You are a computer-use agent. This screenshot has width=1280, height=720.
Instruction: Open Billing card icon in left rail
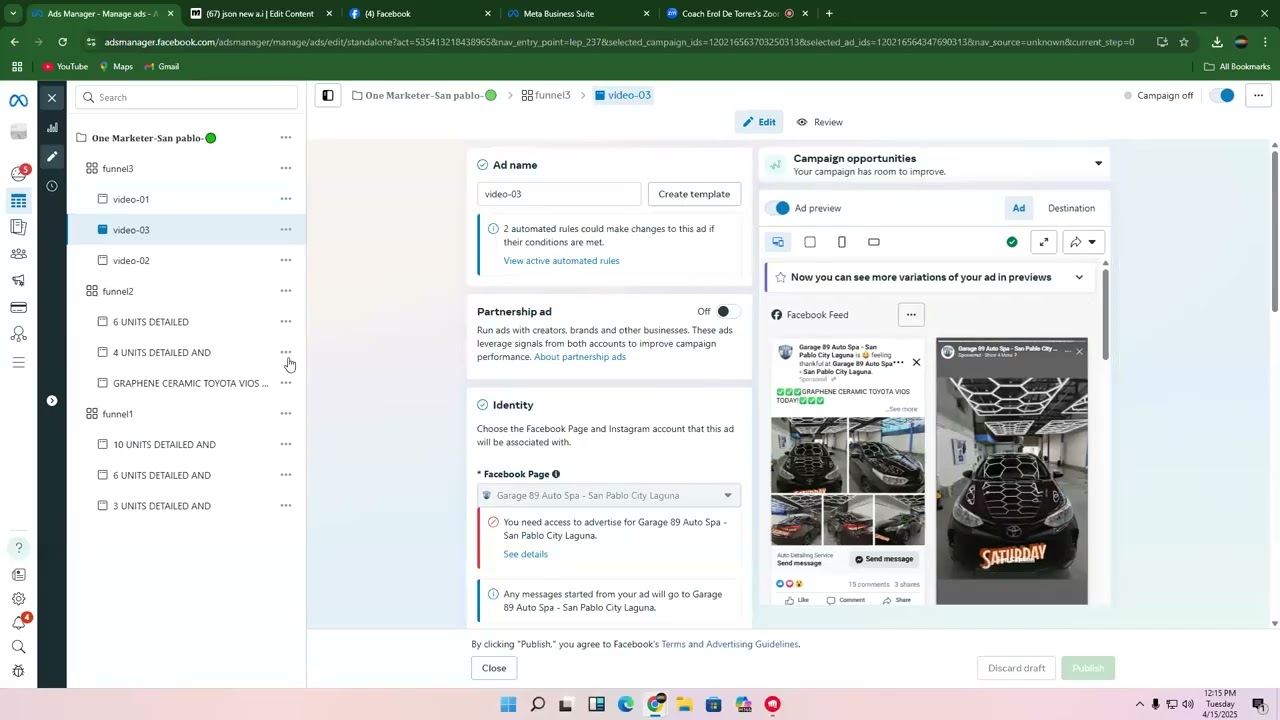pyautogui.click(x=18, y=307)
